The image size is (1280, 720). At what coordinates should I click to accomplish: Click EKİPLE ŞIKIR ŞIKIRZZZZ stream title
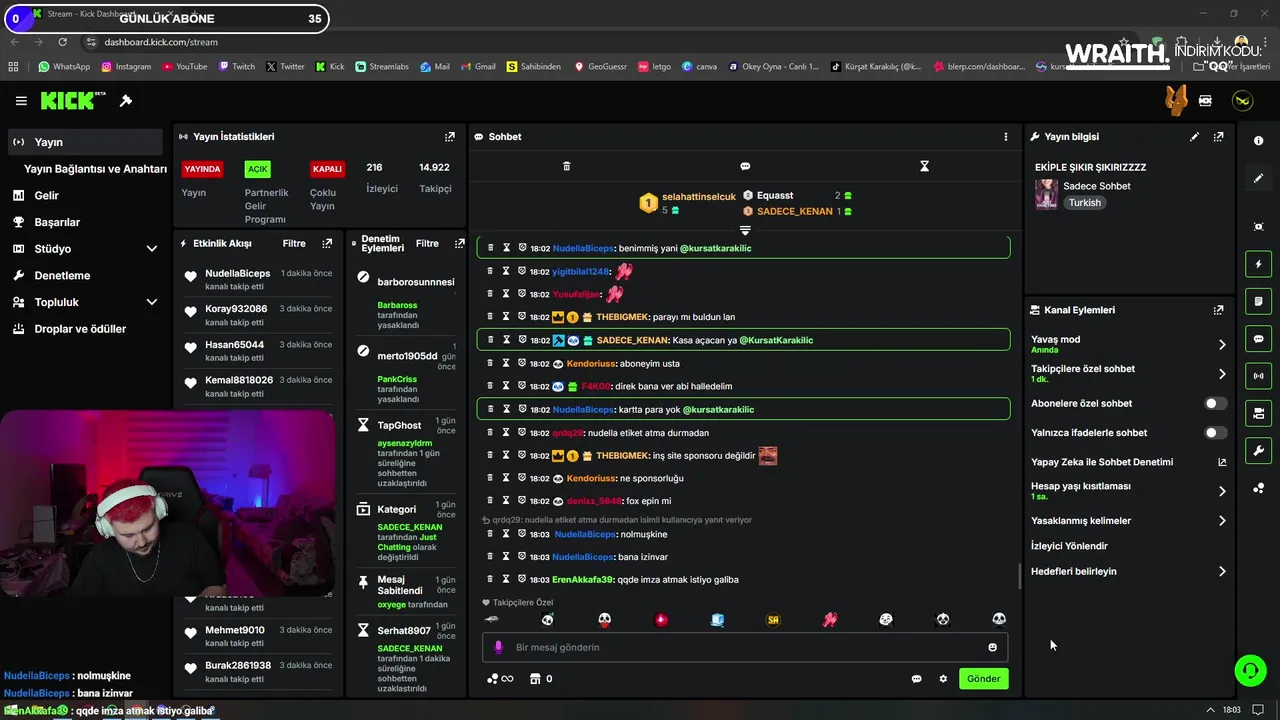(x=1090, y=167)
